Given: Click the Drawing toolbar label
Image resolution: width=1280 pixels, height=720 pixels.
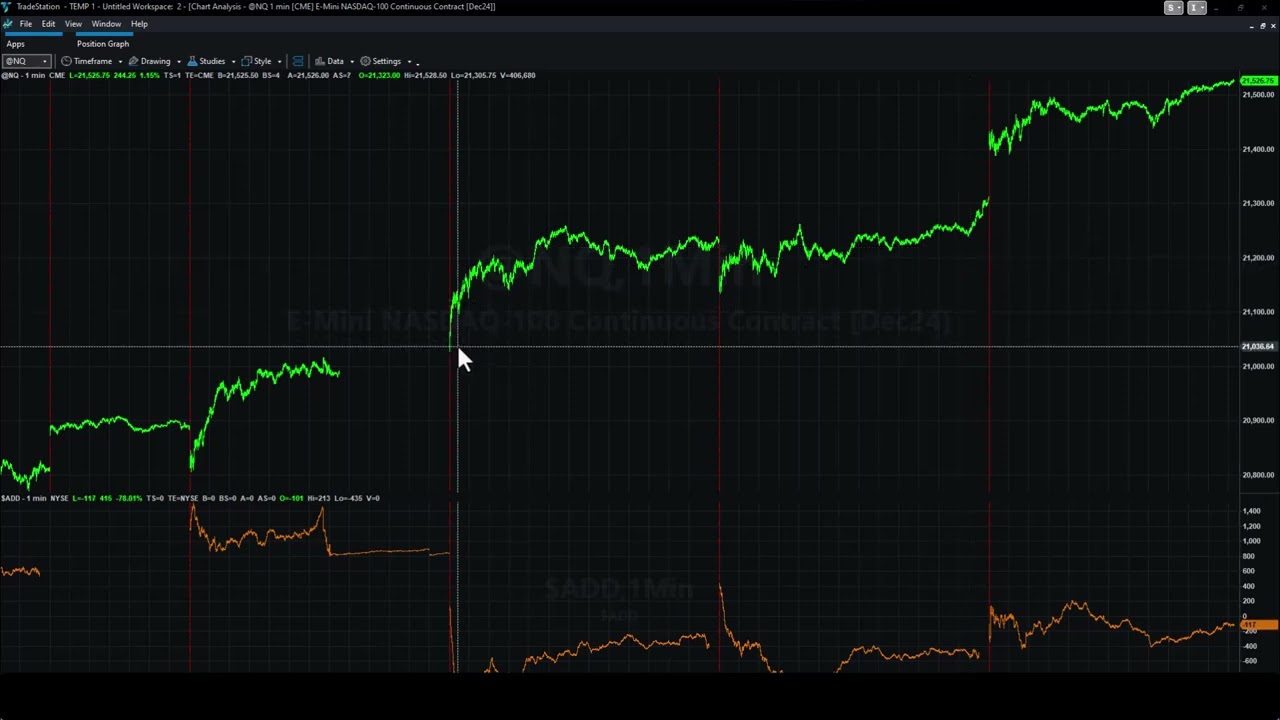Looking at the screenshot, I should click(x=155, y=61).
